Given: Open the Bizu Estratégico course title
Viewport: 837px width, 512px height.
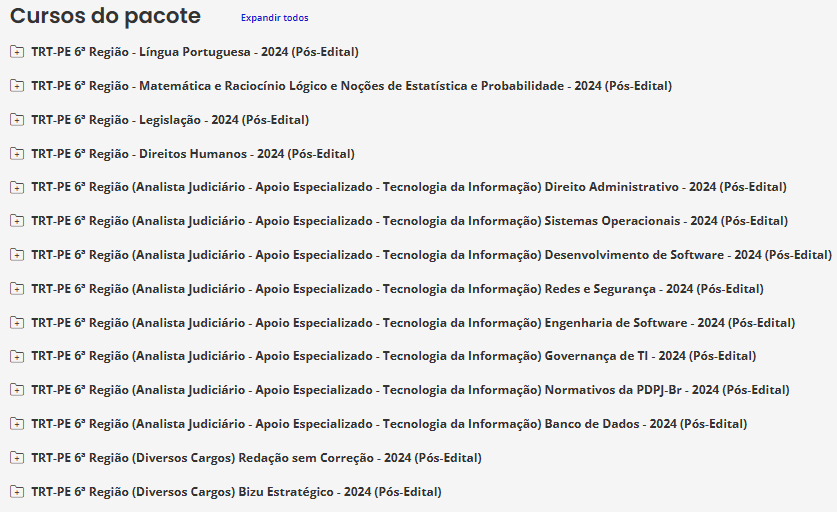Looking at the screenshot, I should coord(236,492).
